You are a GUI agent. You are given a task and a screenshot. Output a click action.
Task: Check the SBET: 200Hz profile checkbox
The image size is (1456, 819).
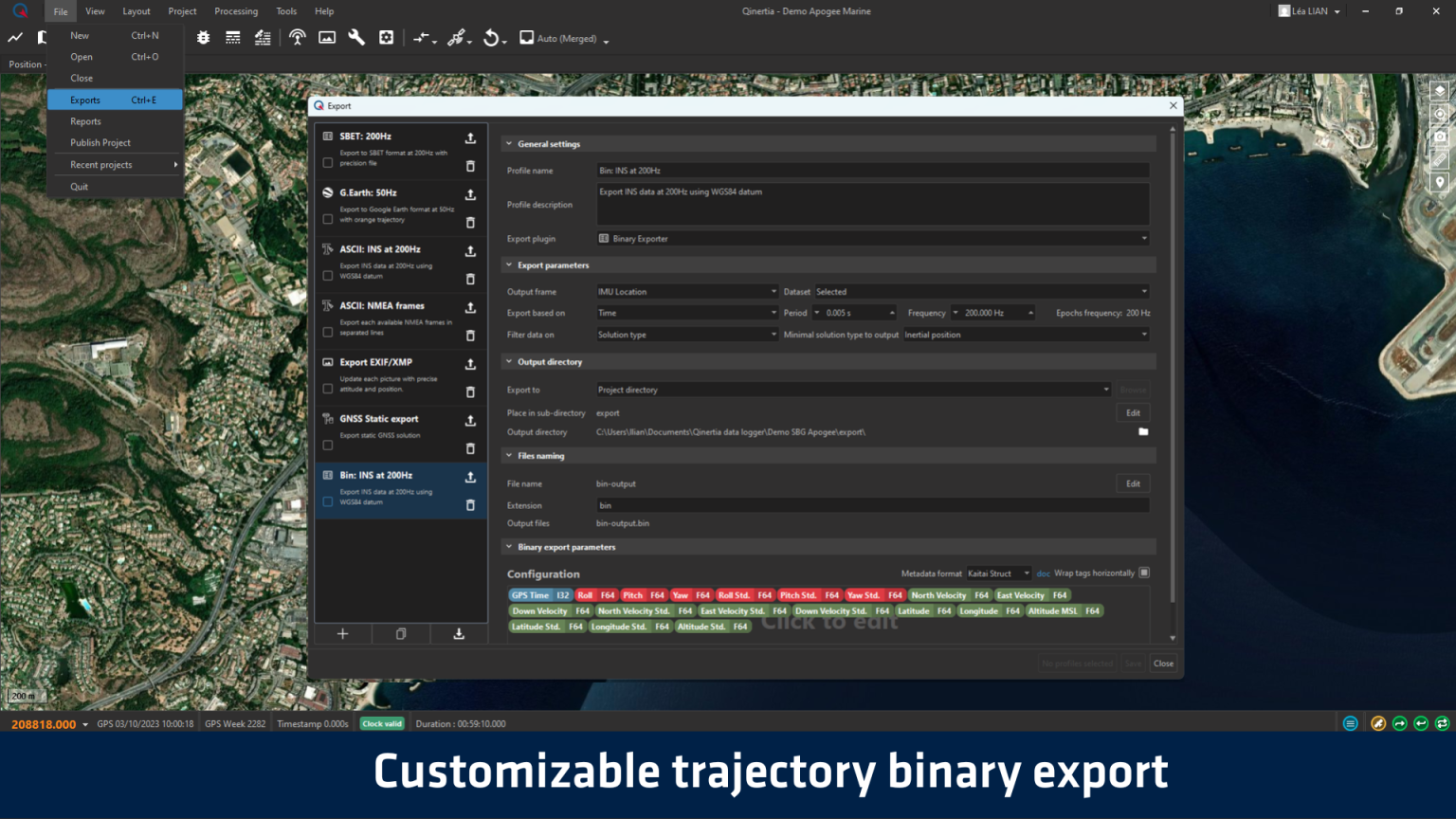click(x=328, y=163)
